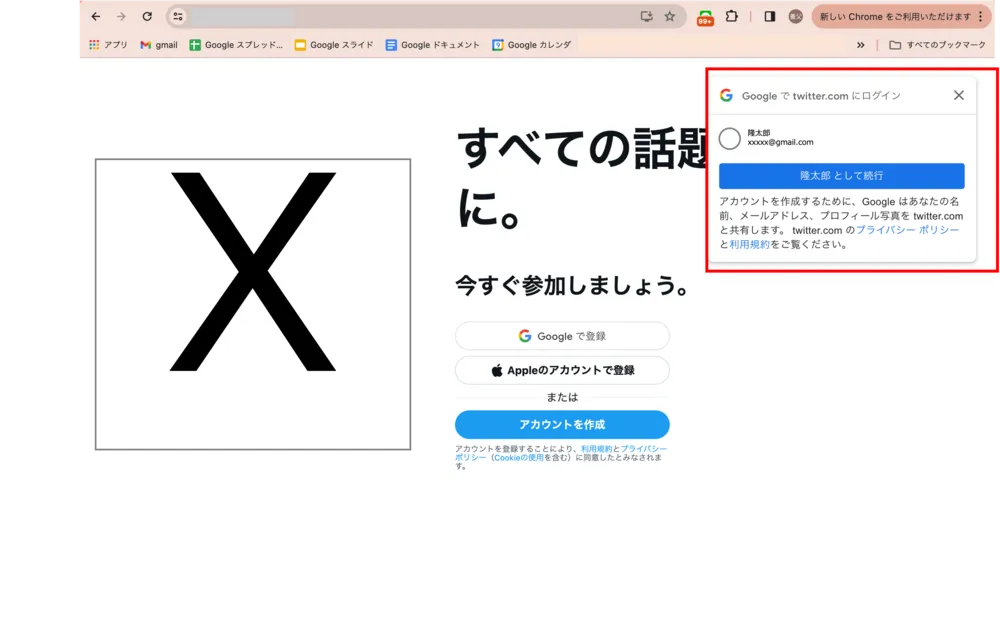Click Google で登録 button

pyautogui.click(x=562, y=336)
